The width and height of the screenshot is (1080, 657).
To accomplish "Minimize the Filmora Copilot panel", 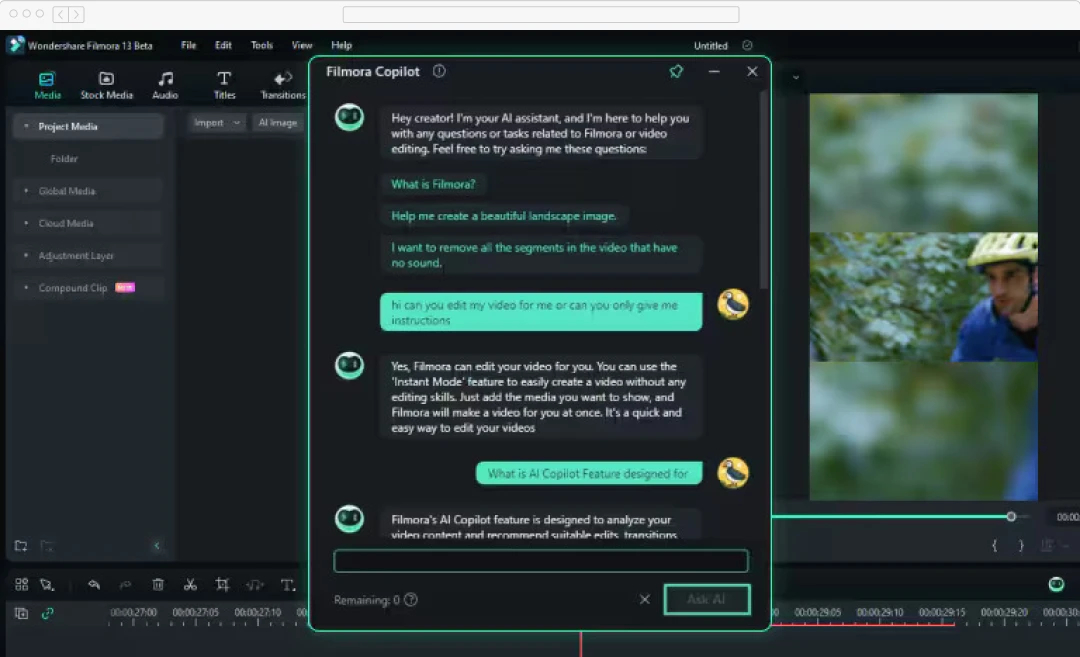I will pos(714,72).
